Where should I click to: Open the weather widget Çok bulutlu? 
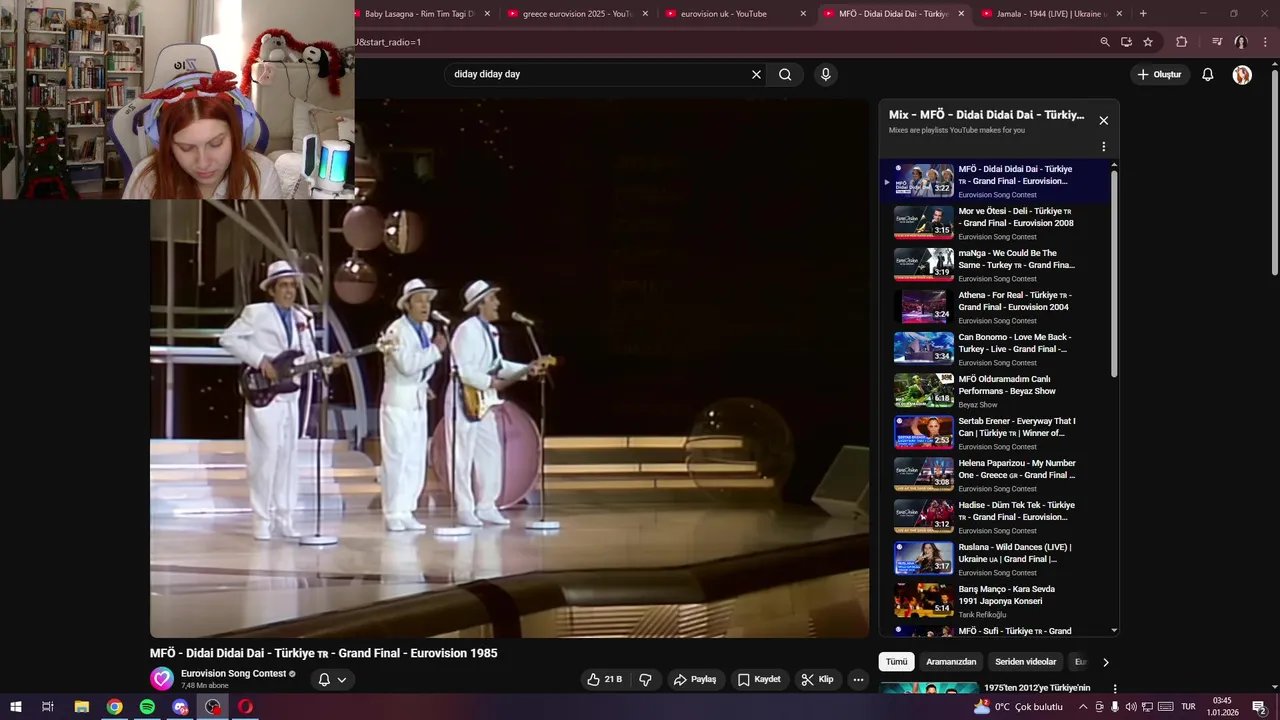[x=1018, y=707]
